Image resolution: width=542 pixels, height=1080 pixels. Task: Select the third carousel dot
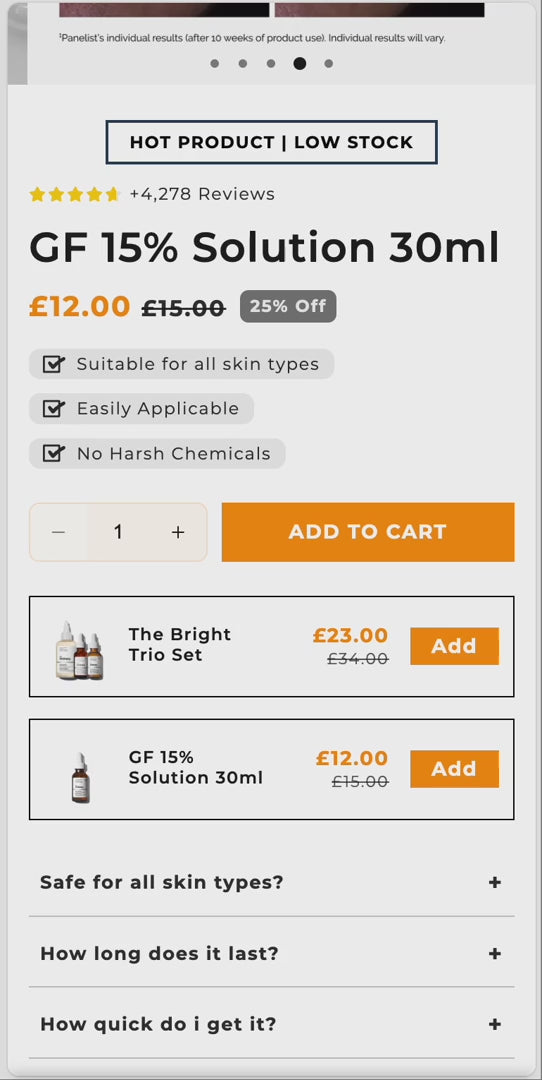271,63
